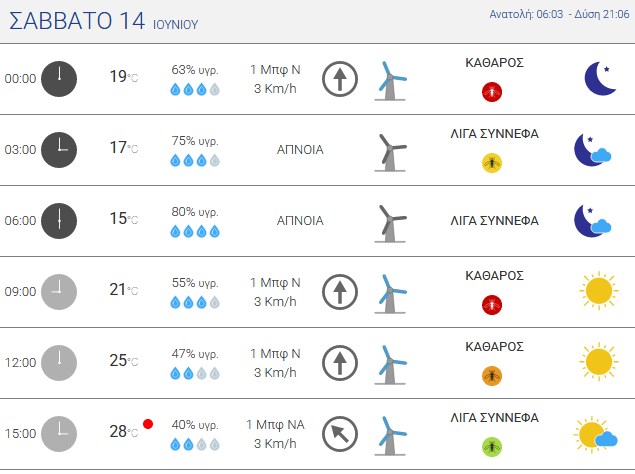Click the north wind arrow at 09:00
Image resolution: width=635 pixels, height=474 pixels.
340,292
